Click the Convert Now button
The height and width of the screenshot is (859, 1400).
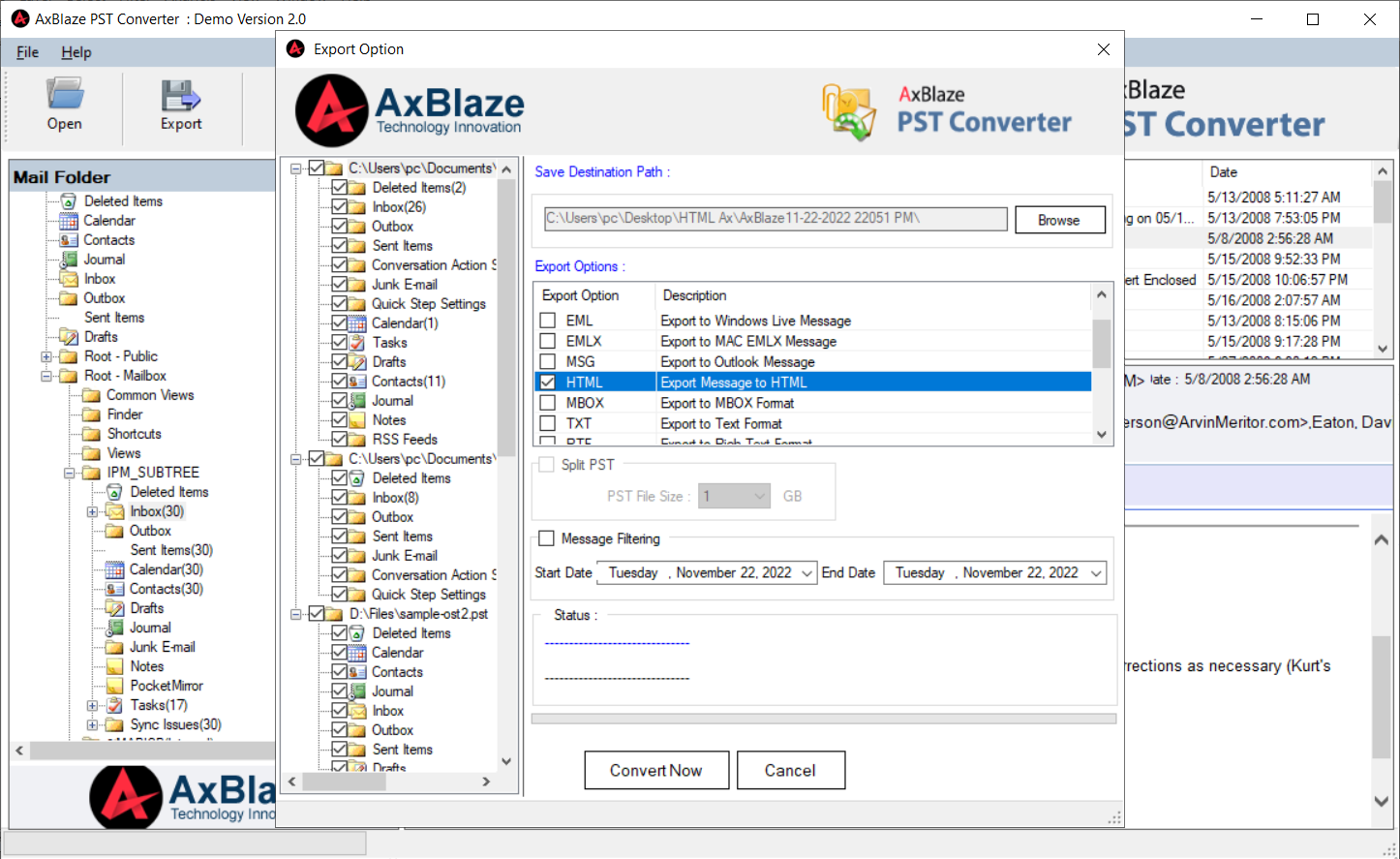(x=655, y=770)
